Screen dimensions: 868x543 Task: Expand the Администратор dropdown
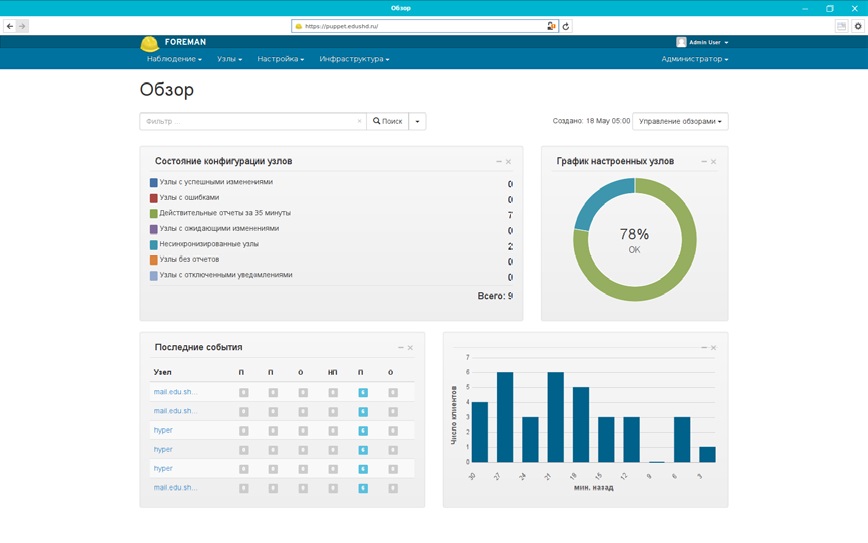click(x=695, y=59)
